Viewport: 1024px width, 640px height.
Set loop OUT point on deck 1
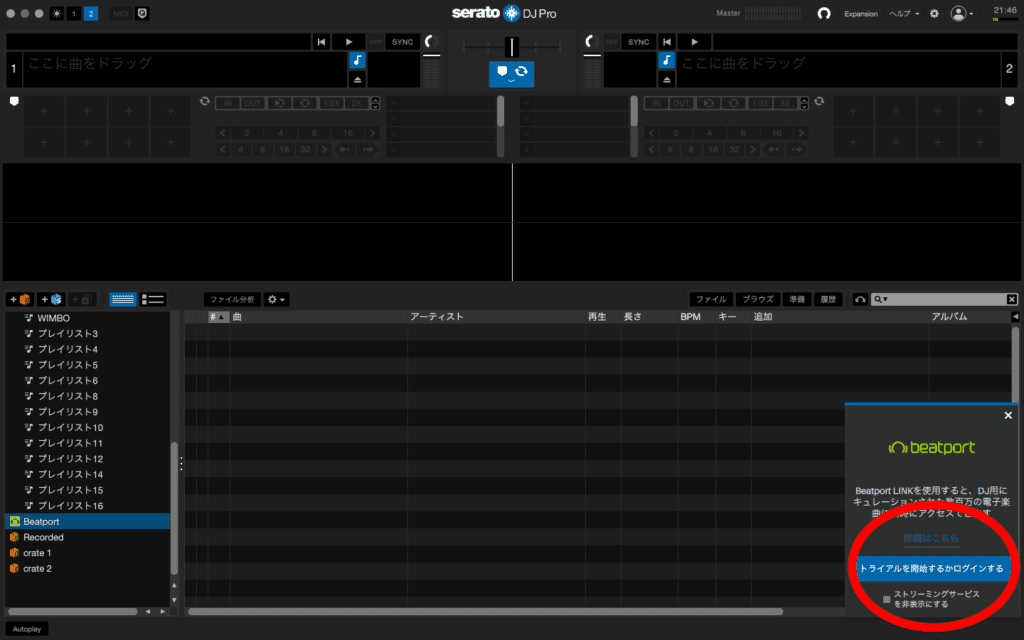[x=252, y=103]
